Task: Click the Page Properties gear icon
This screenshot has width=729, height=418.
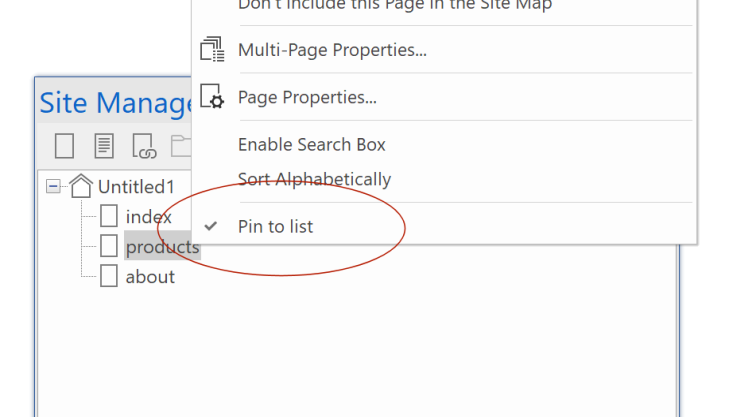Action: point(212,97)
